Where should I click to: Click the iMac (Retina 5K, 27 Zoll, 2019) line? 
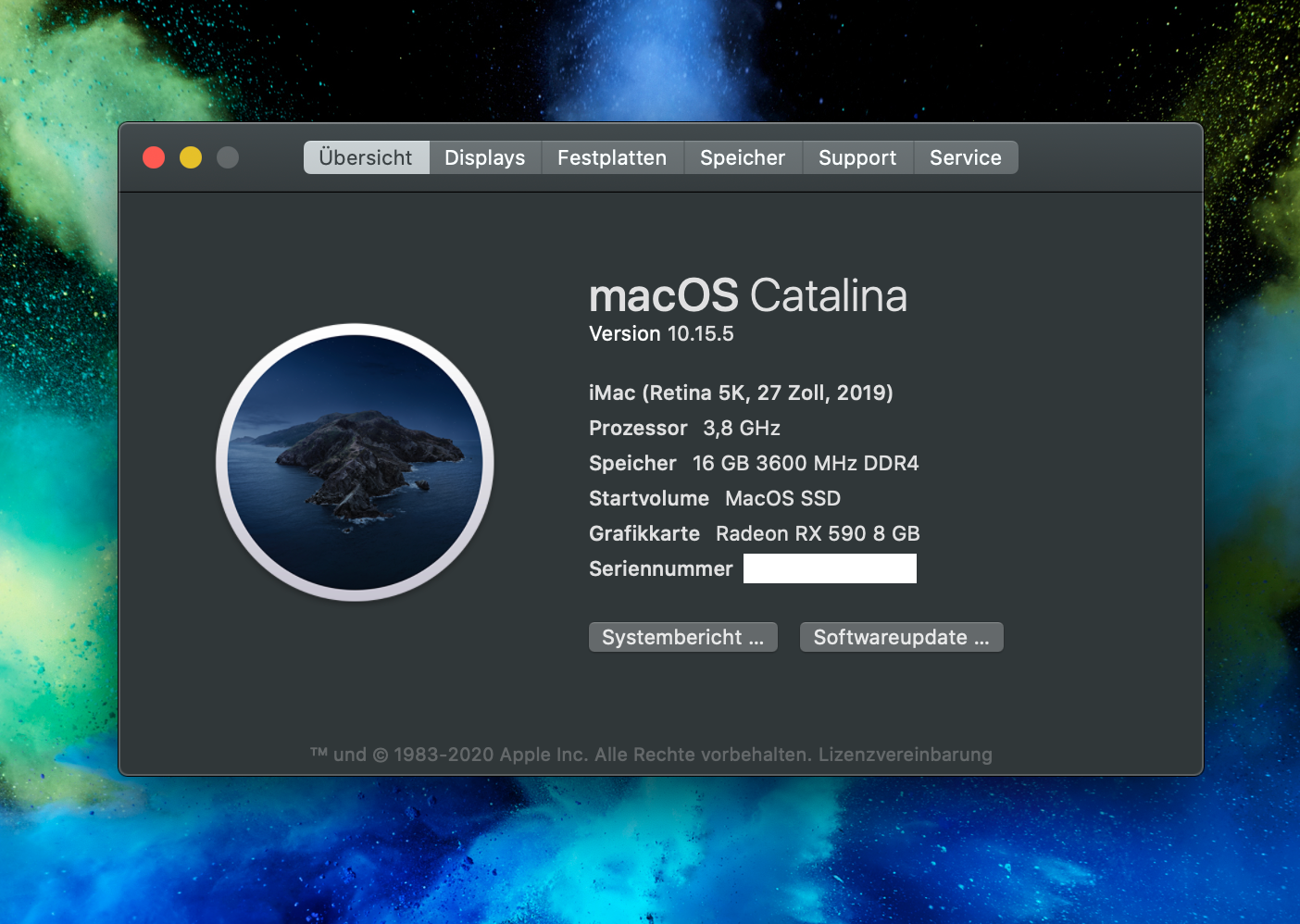(741, 393)
